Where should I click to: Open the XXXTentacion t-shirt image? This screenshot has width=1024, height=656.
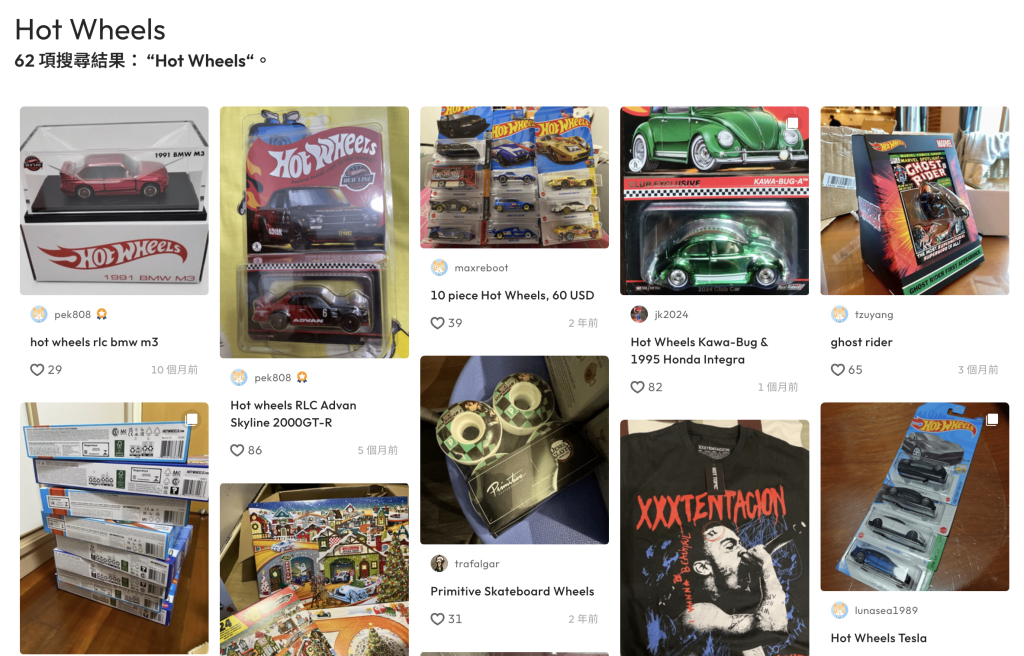(x=714, y=538)
